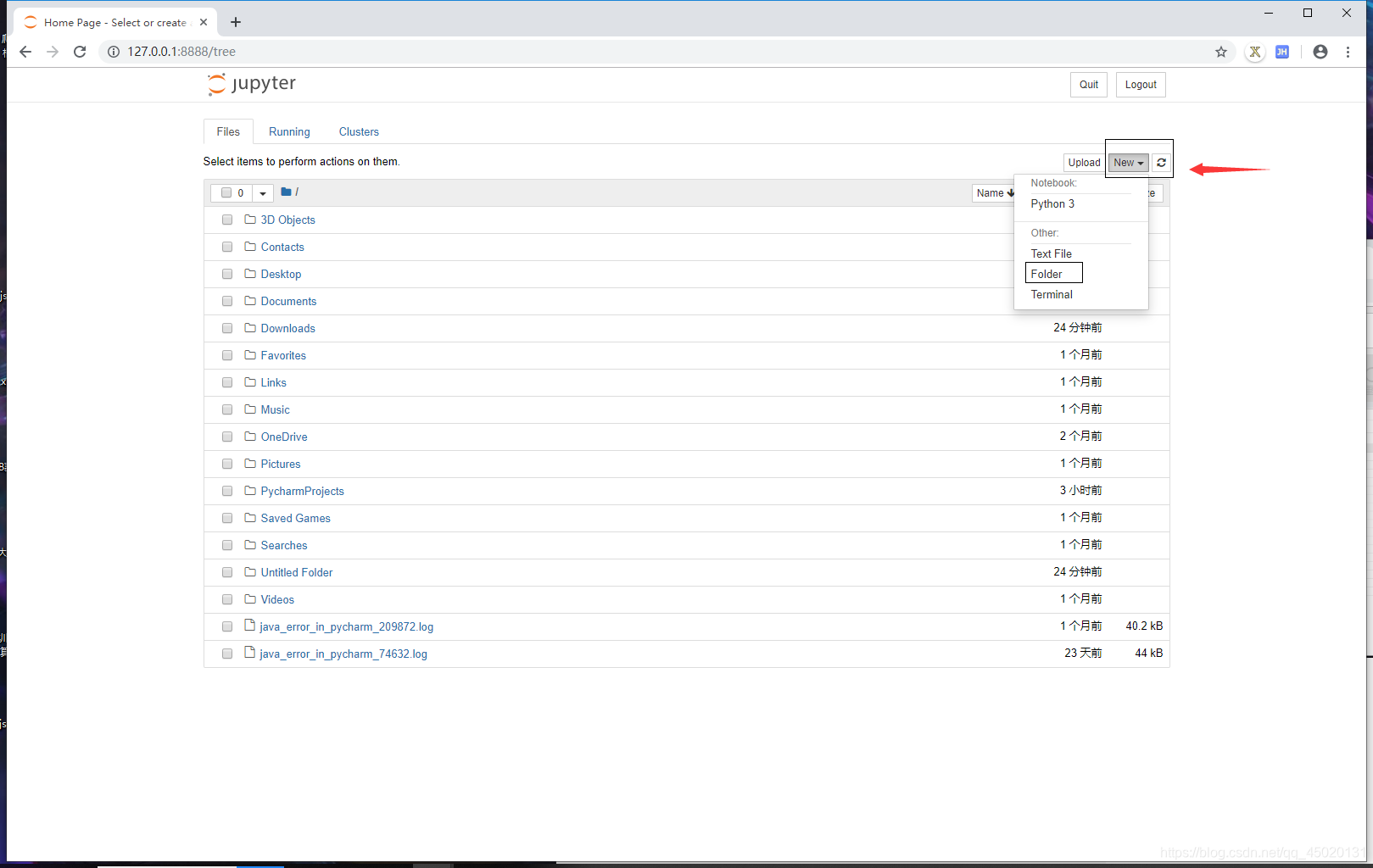This screenshot has height=868, width=1373.
Task: Click the folder icon beside Downloads
Action: (250, 328)
